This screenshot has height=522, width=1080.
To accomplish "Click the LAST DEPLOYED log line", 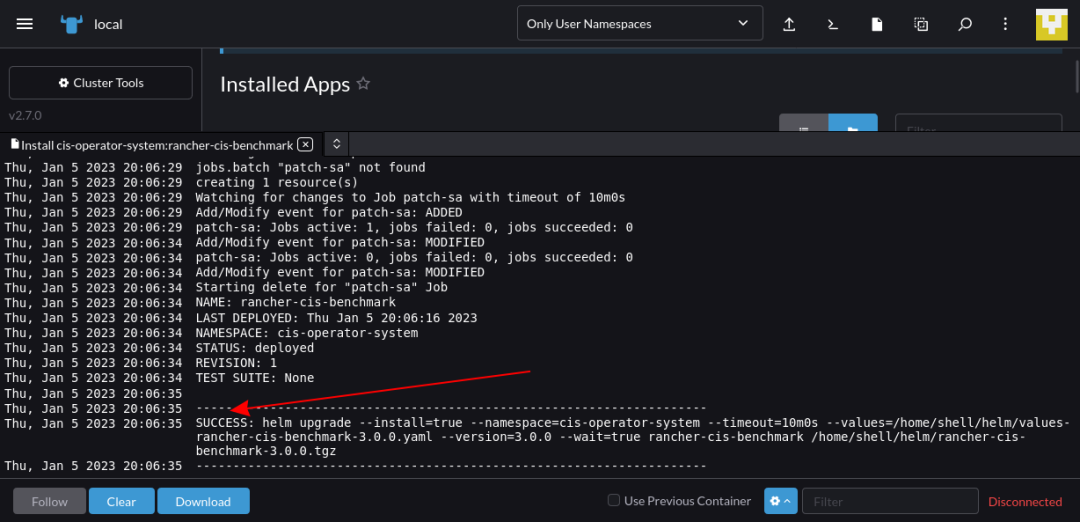I will [336, 317].
